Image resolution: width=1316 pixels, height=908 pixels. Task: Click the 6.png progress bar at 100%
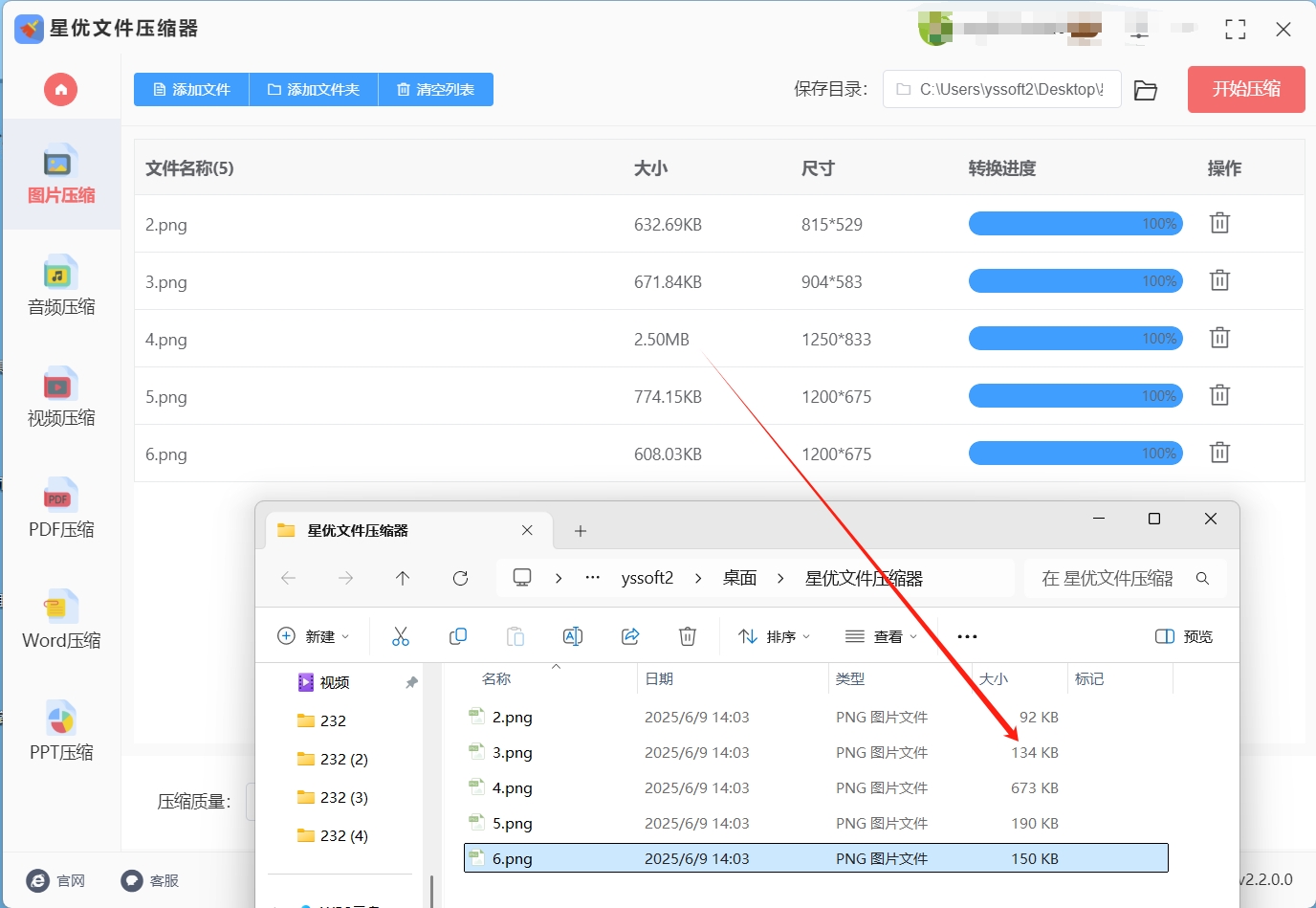tap(1076, 454)
